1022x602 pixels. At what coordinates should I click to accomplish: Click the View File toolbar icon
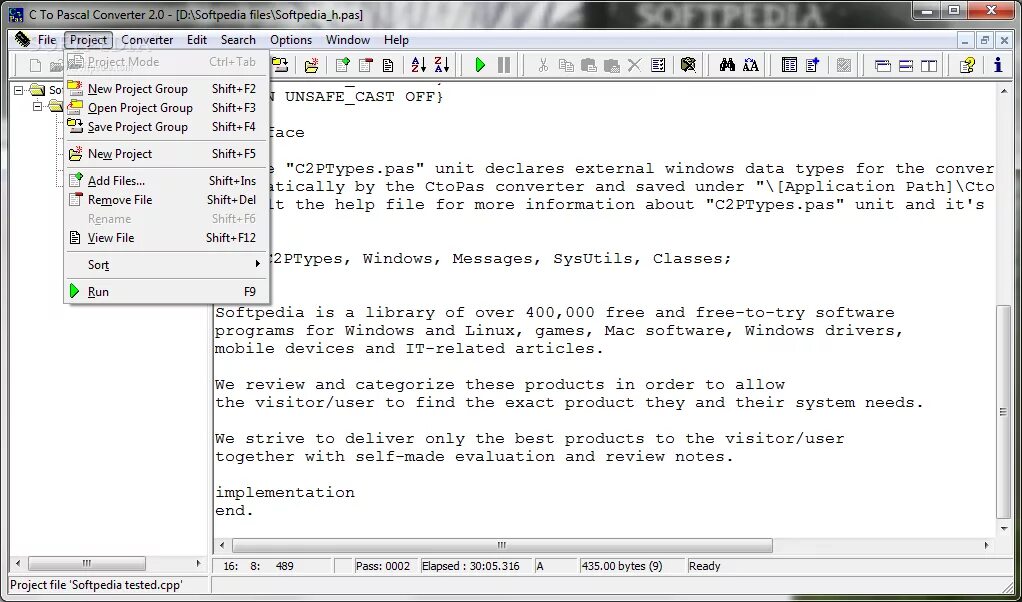click(388, 65)
